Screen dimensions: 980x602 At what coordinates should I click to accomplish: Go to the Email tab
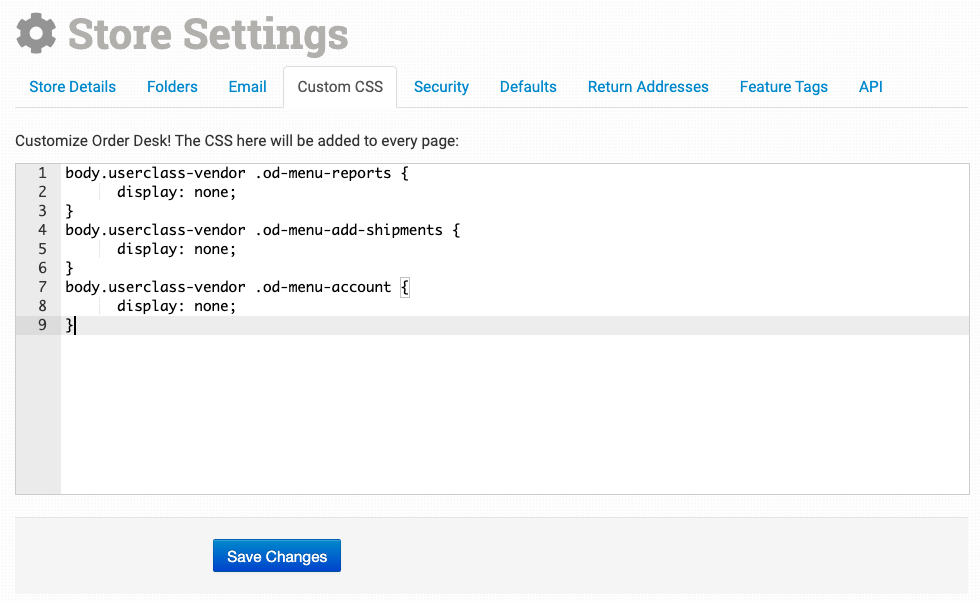click(x=247, y=87)
